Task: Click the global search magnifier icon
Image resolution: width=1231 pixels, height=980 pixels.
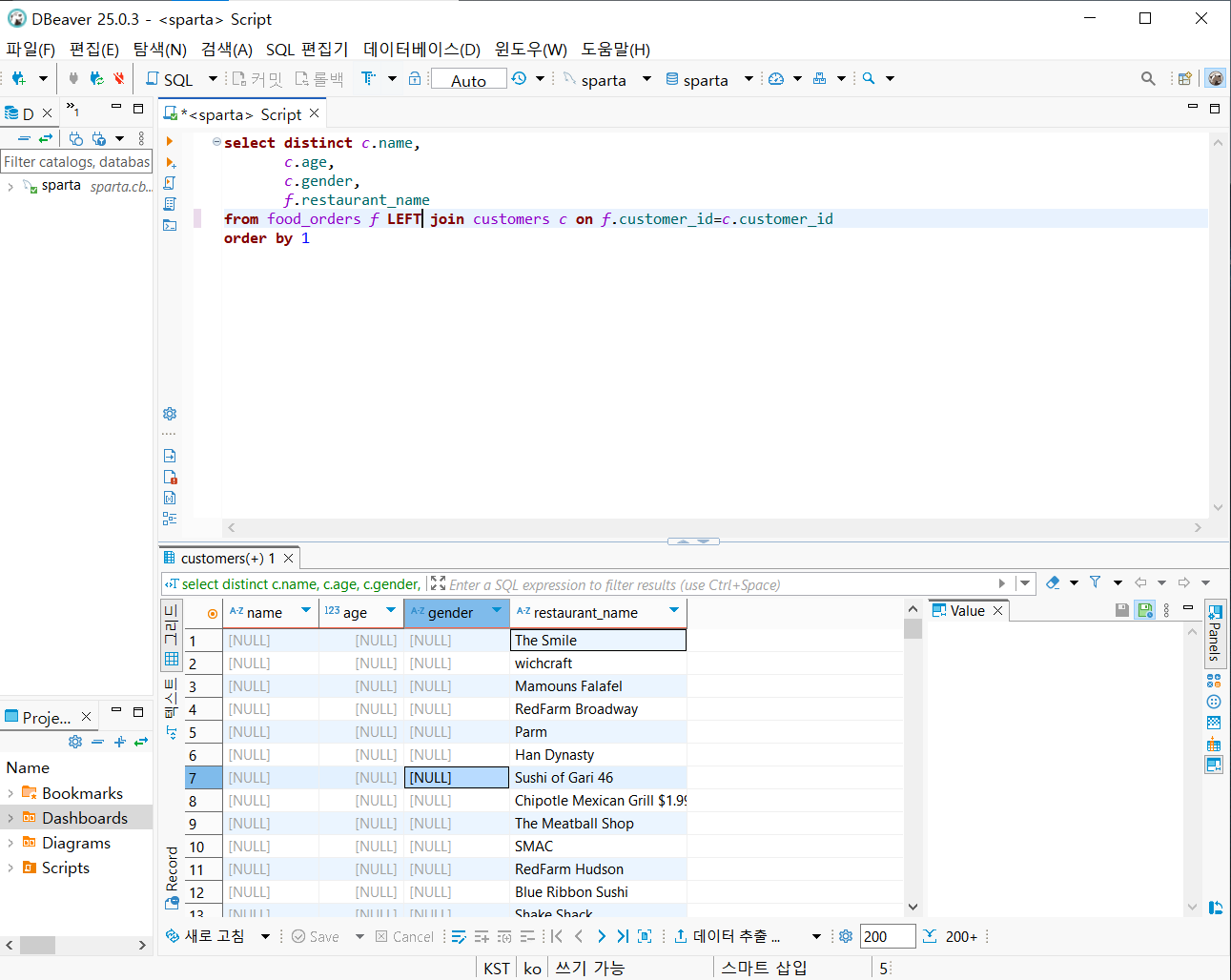Action: tap(1148, 79)
